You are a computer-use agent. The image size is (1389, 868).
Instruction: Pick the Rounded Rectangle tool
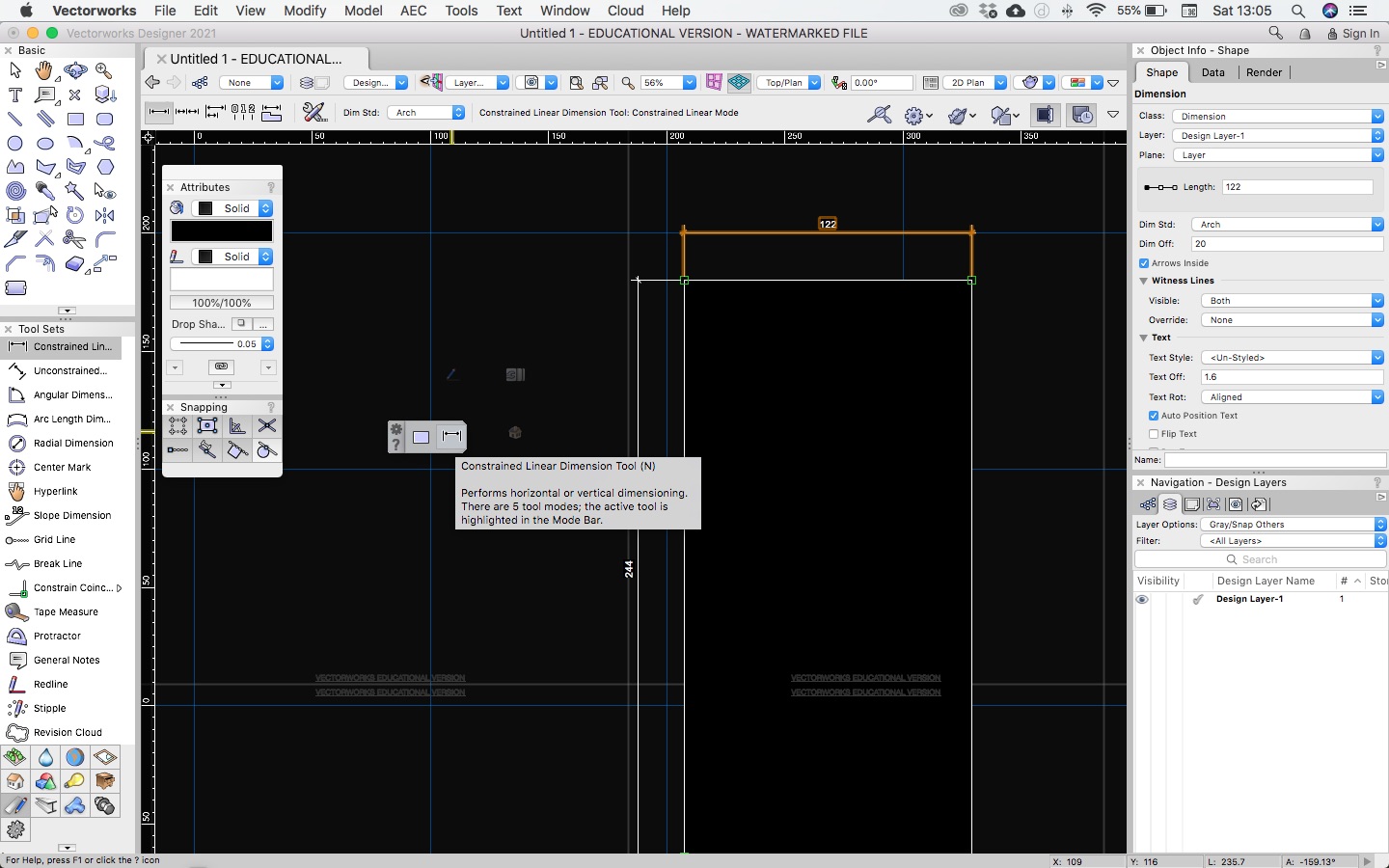tap(105, 119)
